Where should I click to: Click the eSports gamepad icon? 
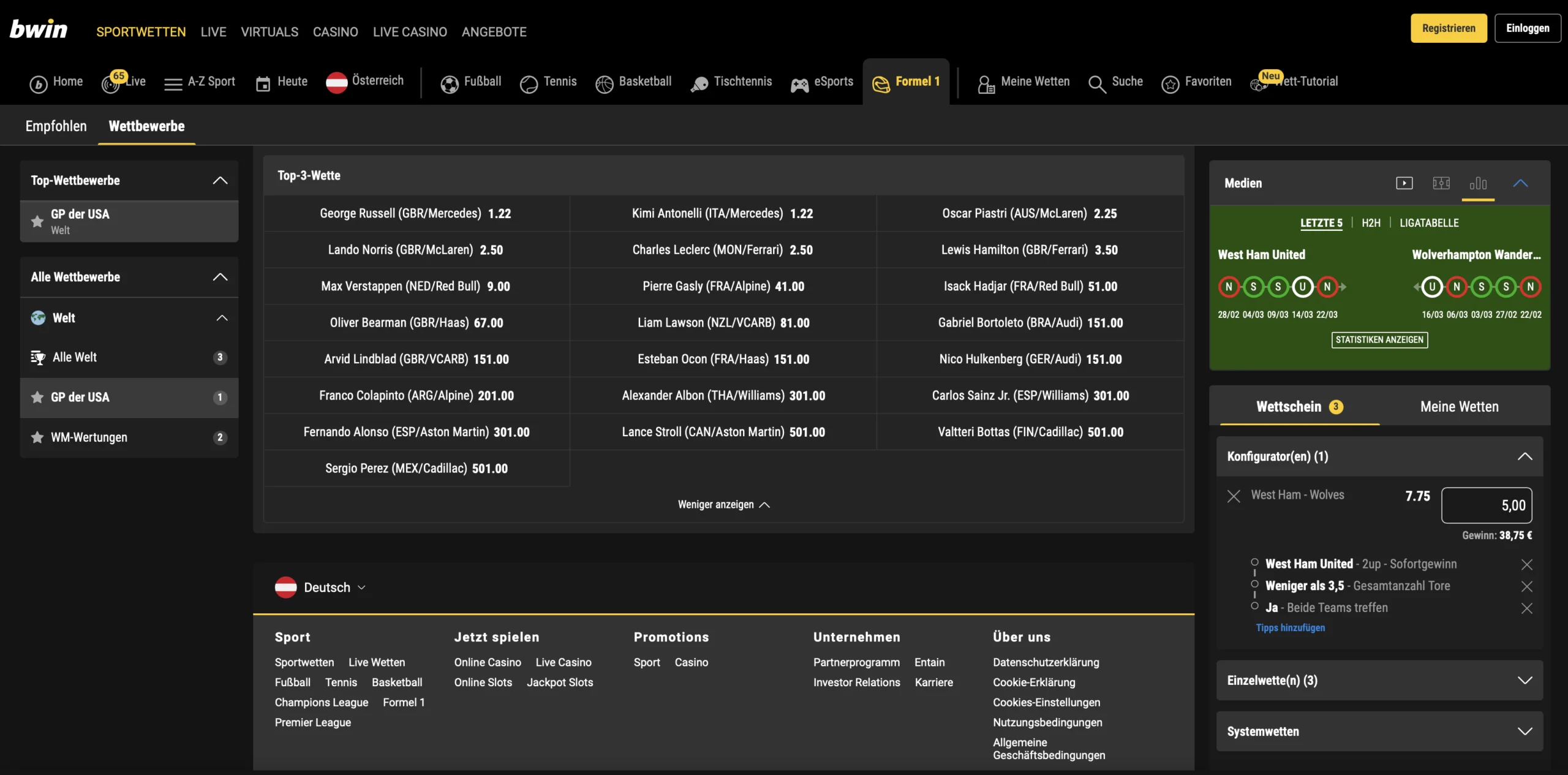point(799,85)
